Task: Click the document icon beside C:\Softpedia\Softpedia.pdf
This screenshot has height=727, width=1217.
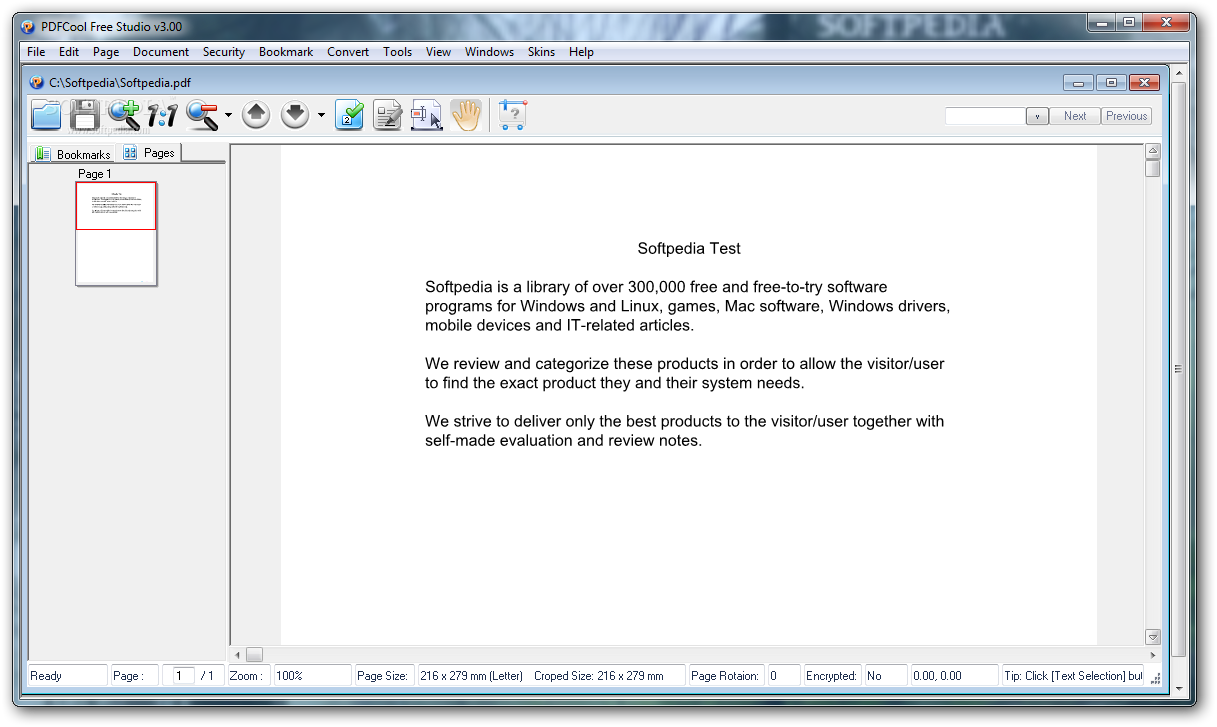Action: pos(38,83)
